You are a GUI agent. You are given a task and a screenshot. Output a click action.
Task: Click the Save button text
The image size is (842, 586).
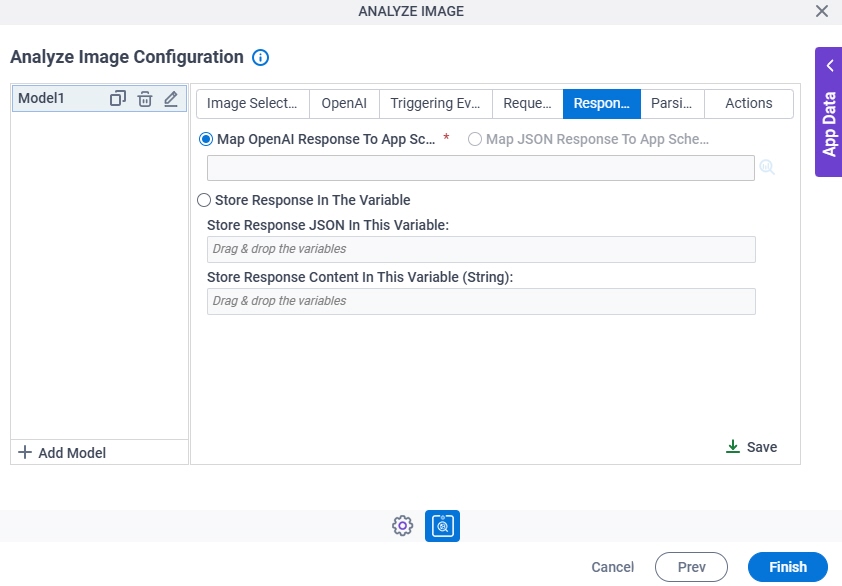coord(761,447)
